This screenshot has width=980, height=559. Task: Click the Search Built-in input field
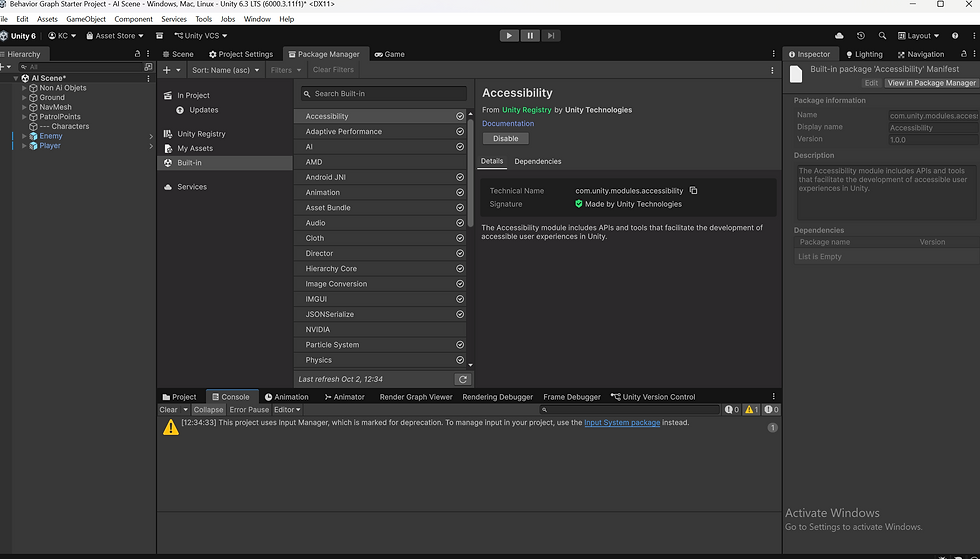click(384, 94)
